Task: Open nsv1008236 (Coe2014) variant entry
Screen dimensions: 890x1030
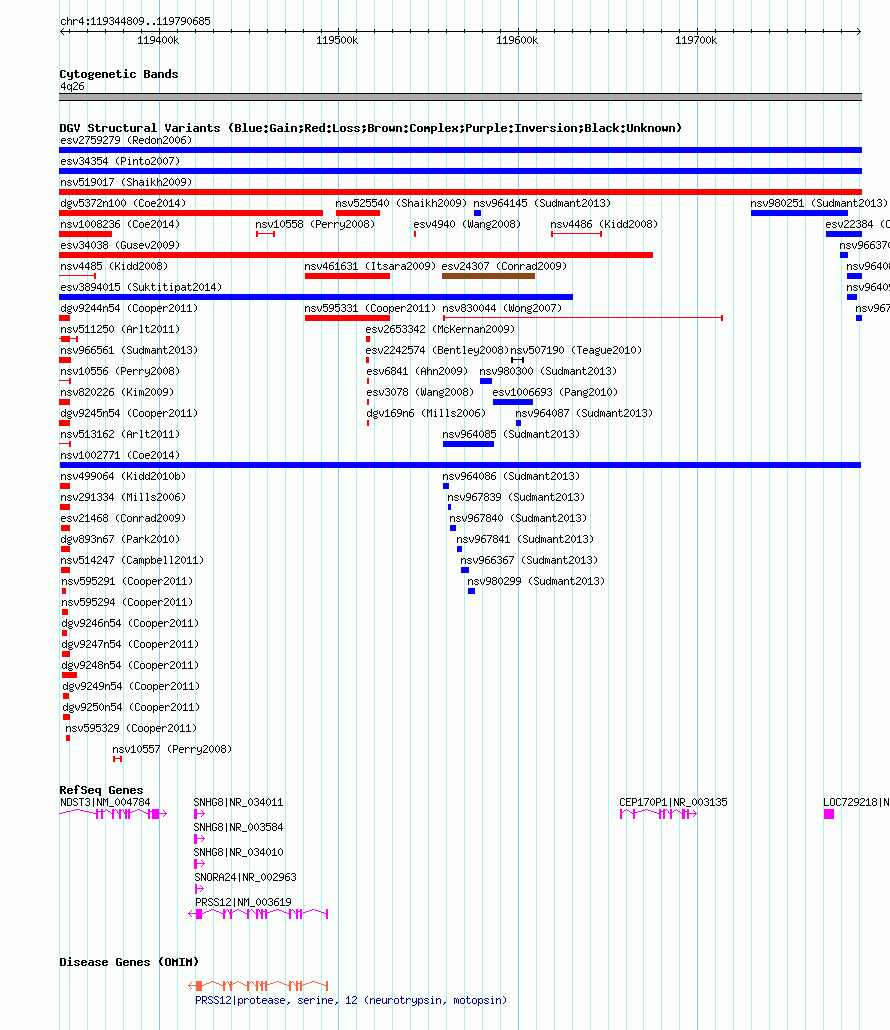Action: (120, 224)
